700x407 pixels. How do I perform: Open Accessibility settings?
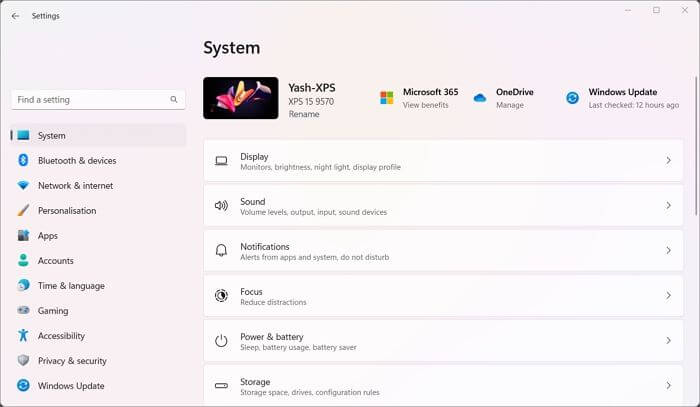pos(98,335)
